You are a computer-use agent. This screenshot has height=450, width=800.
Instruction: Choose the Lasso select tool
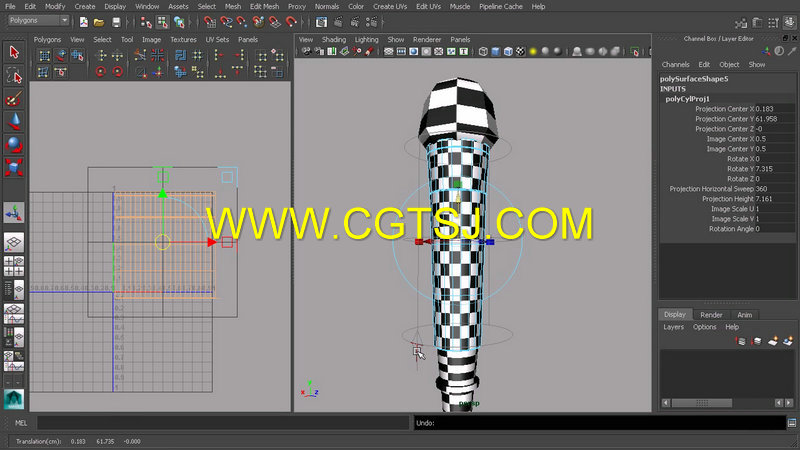click(14, 76)
